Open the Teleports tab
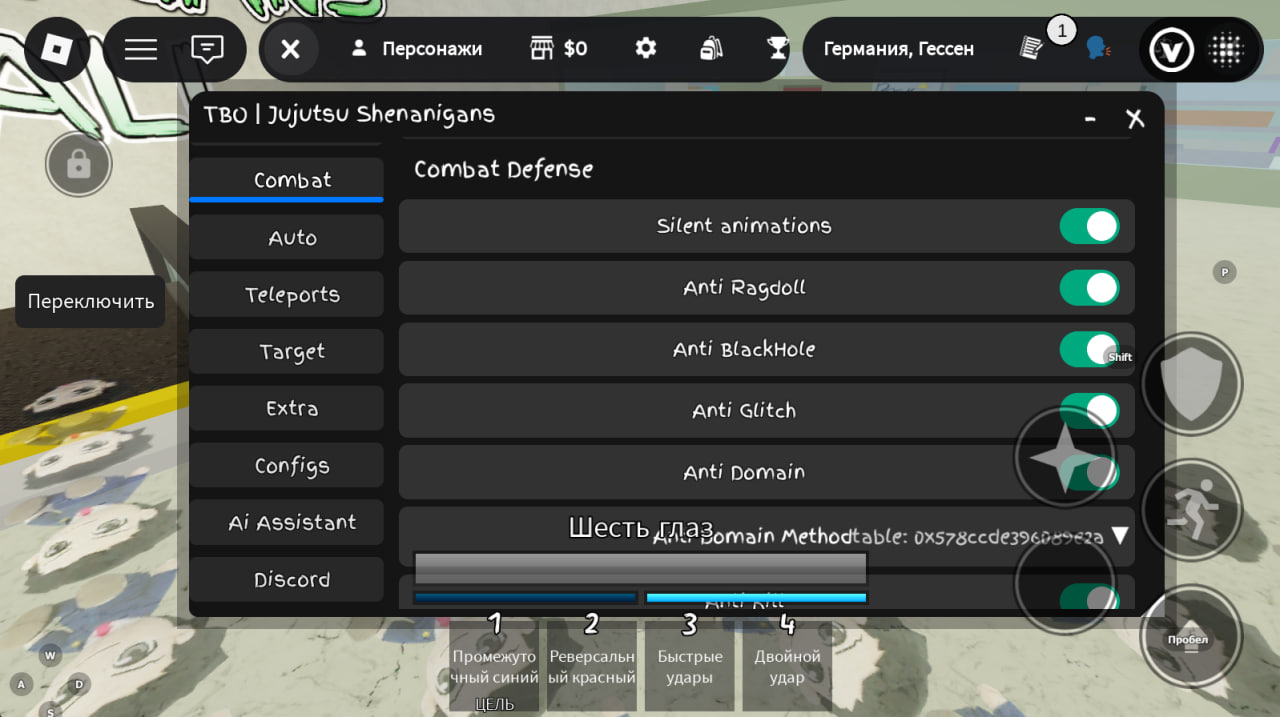 (286, 295)
